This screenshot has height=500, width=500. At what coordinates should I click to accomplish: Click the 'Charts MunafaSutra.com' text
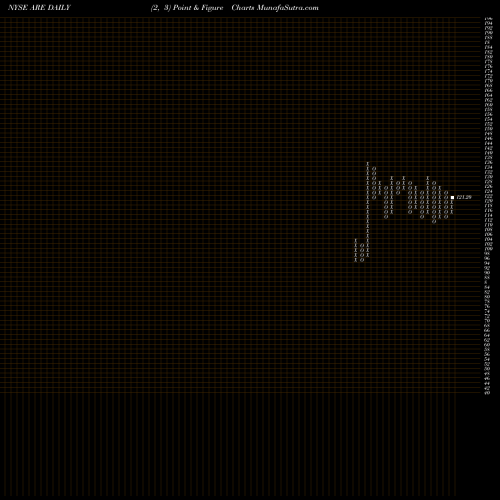tap(275, 8)
